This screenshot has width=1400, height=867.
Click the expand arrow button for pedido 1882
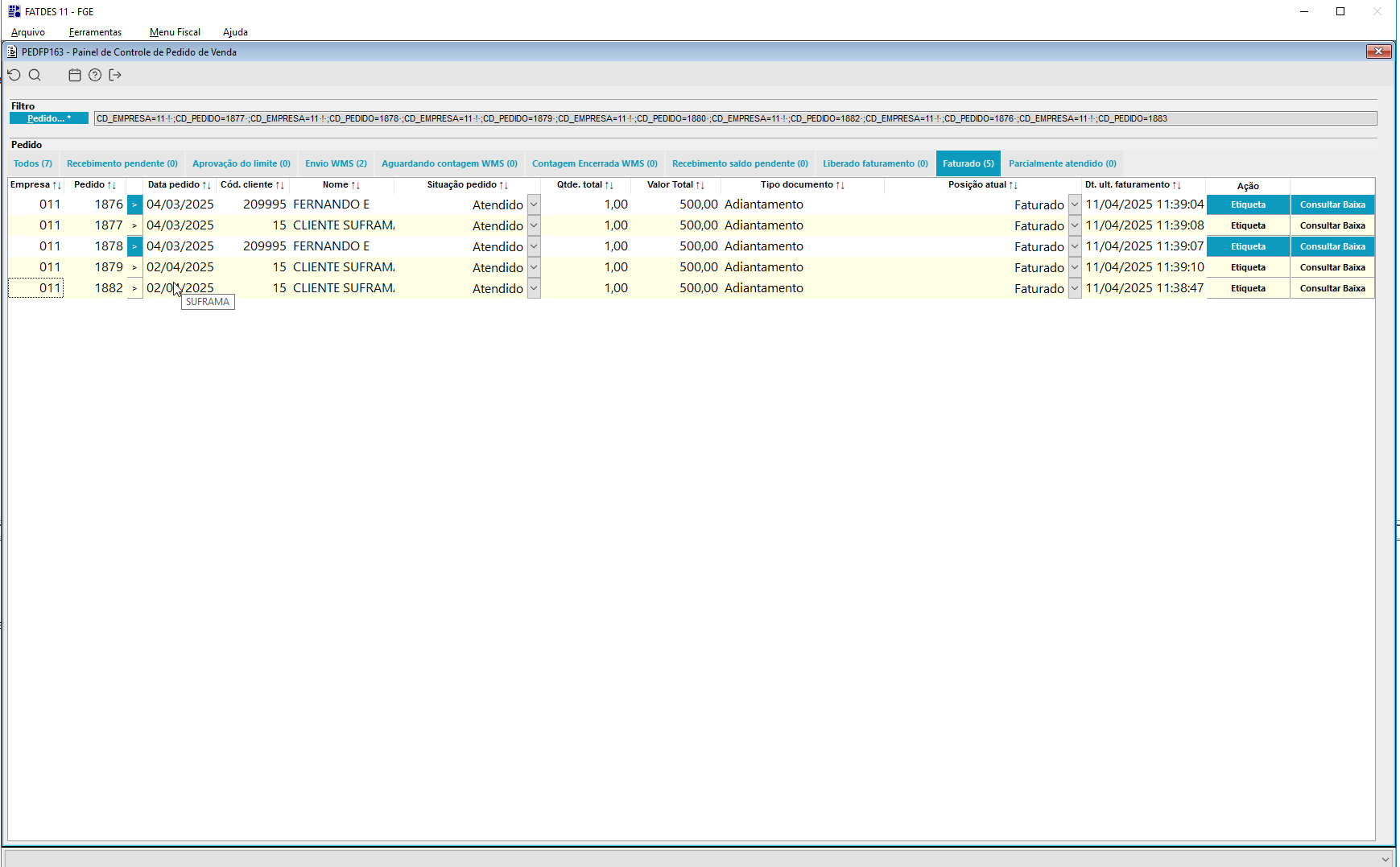point(134,288)
